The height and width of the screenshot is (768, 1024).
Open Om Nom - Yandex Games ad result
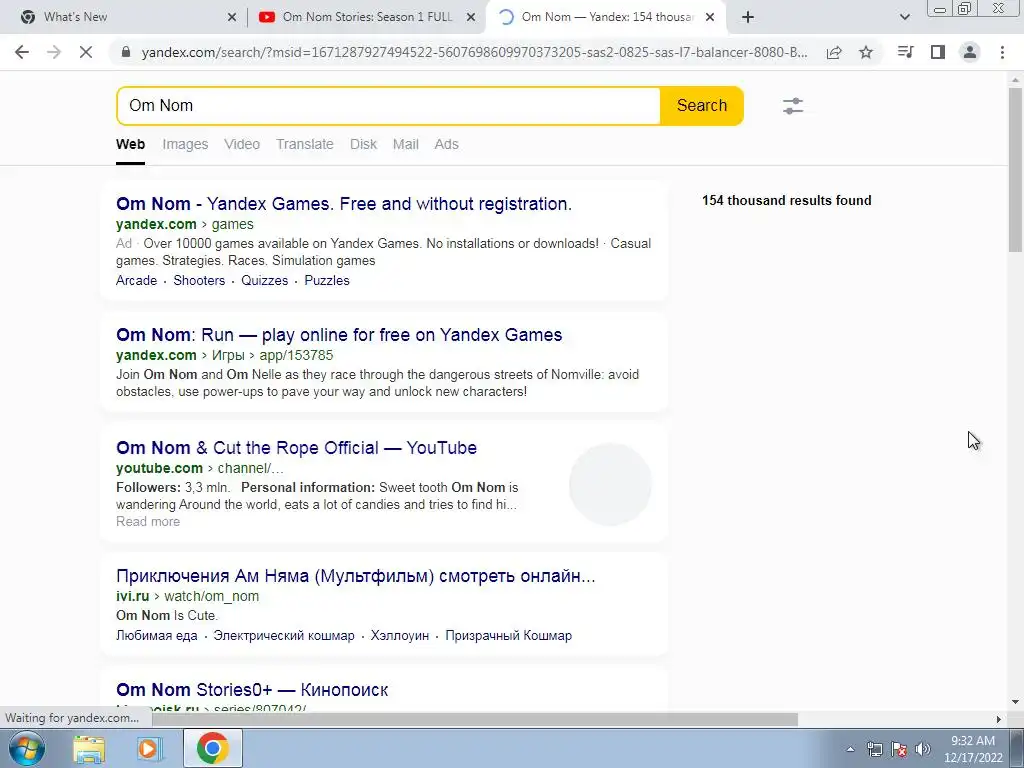344,204
